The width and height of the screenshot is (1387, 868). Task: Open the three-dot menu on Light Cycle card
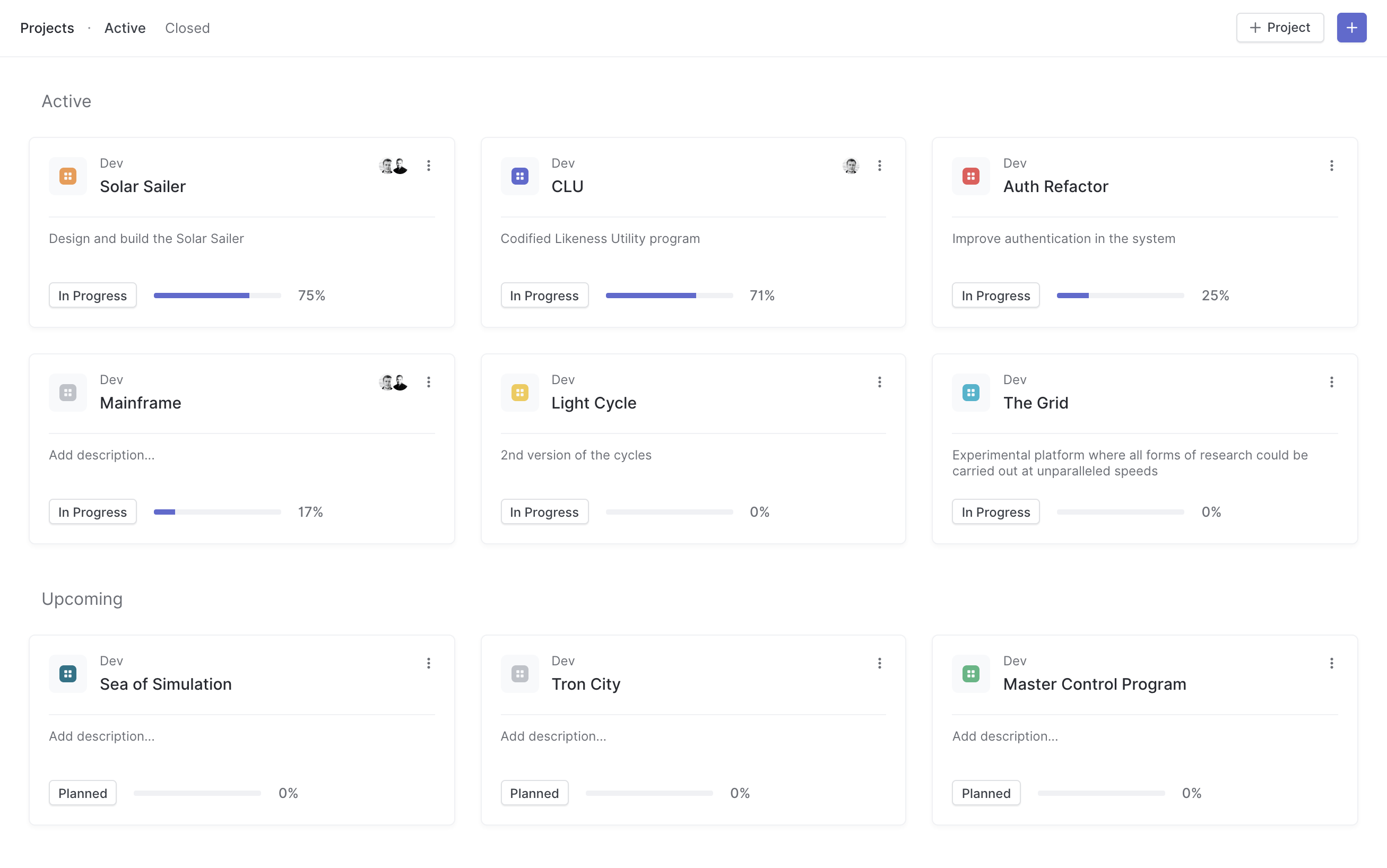(880, 382)
